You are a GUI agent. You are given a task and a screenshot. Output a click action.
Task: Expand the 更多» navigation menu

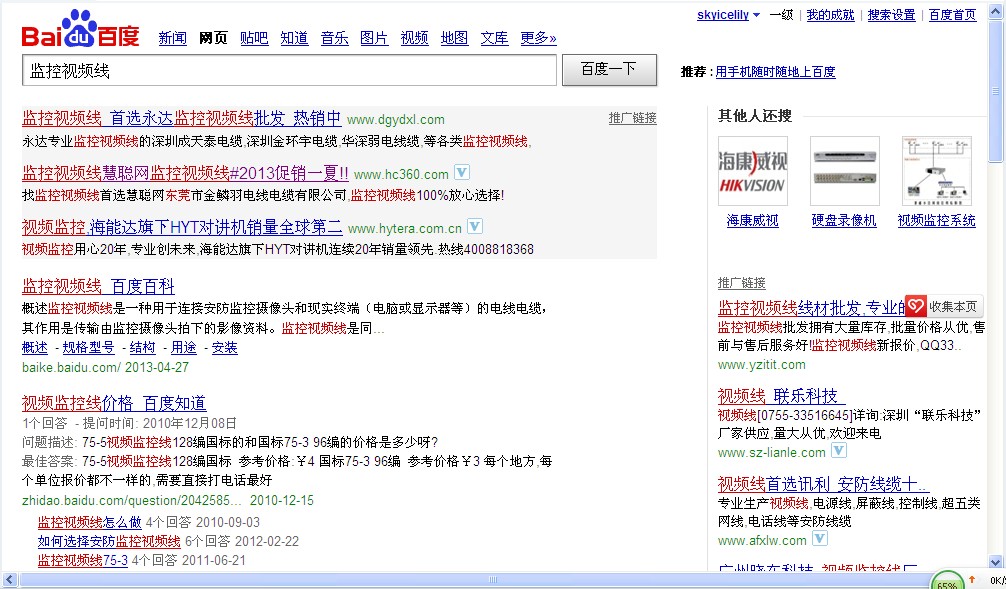tap(538, 38)
